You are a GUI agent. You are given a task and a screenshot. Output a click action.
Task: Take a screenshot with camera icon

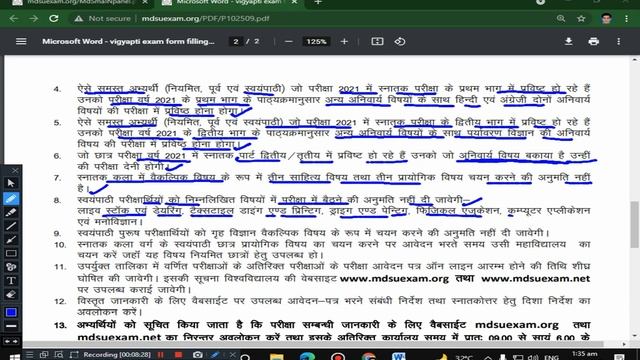(x=198, y=355)
